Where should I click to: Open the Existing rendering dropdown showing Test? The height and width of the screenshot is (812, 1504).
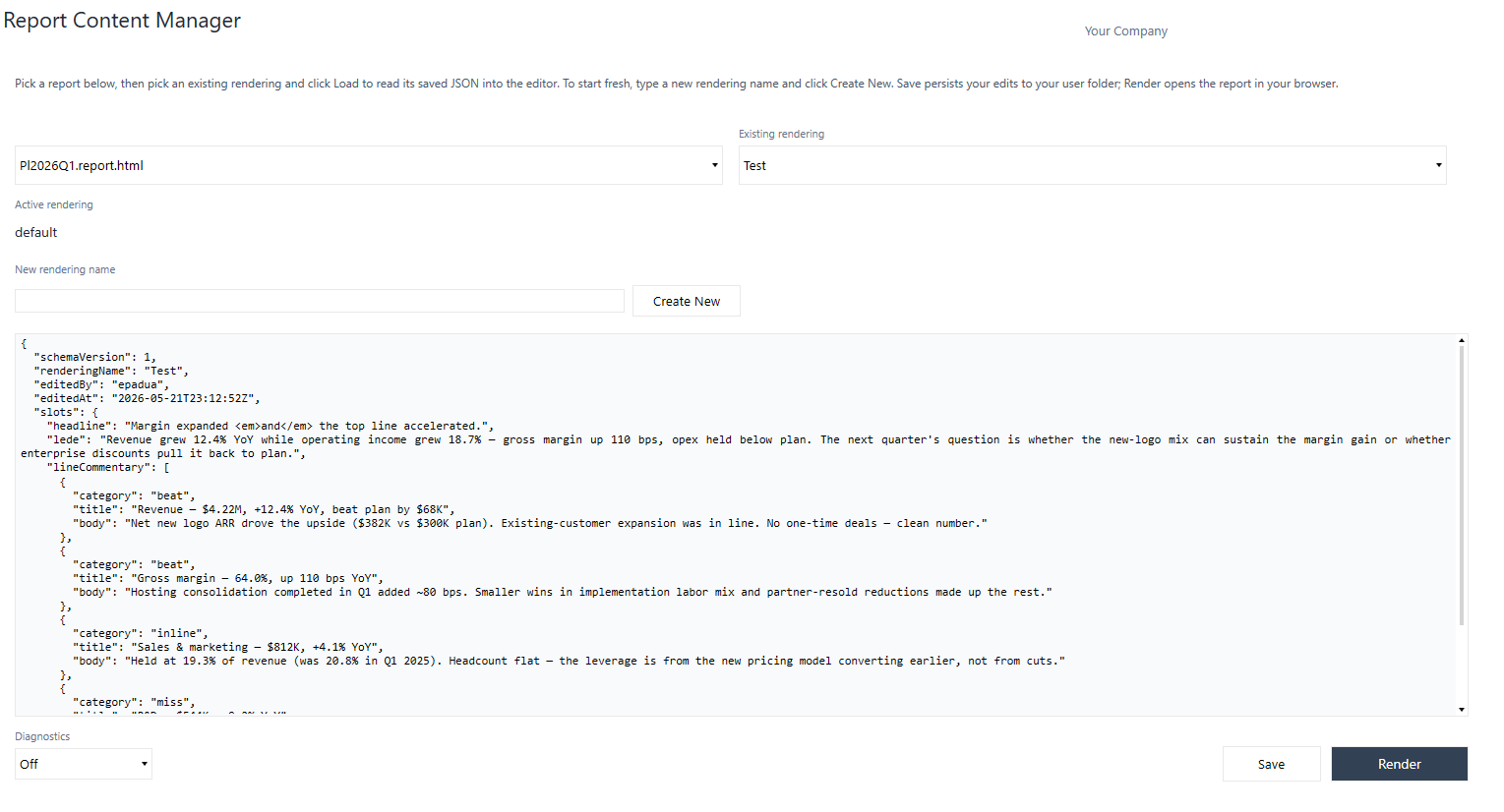pyautogui.click(x=1093, y=165)
